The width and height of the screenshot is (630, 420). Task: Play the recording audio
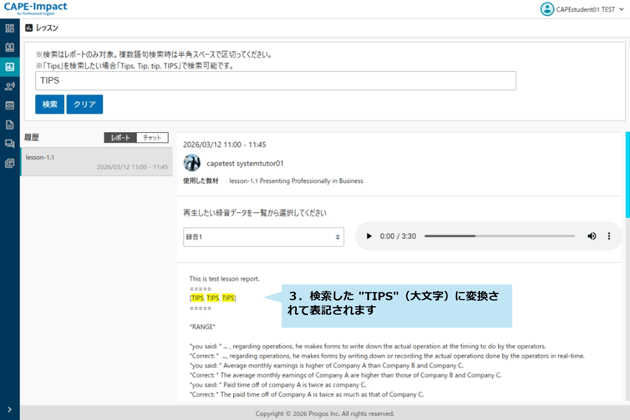click(x=368, y=236)
